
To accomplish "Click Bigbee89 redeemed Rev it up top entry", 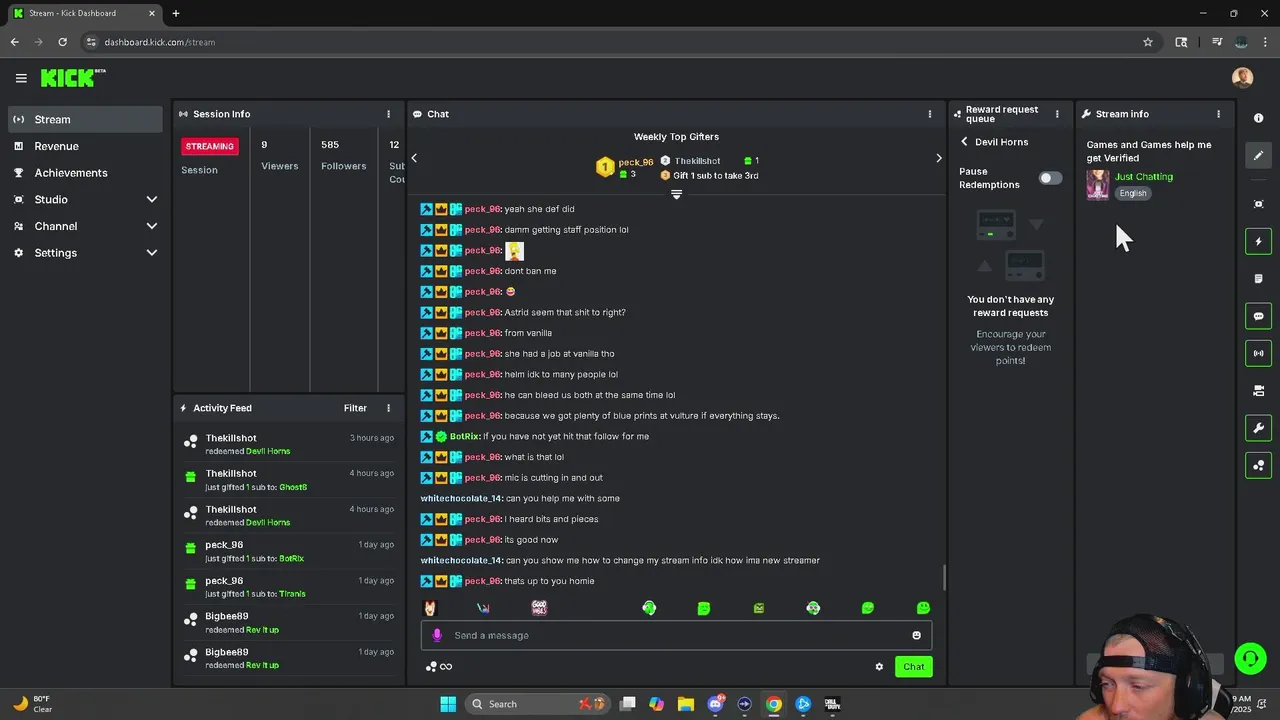I will pyautogui.click(x=290, y=623).
